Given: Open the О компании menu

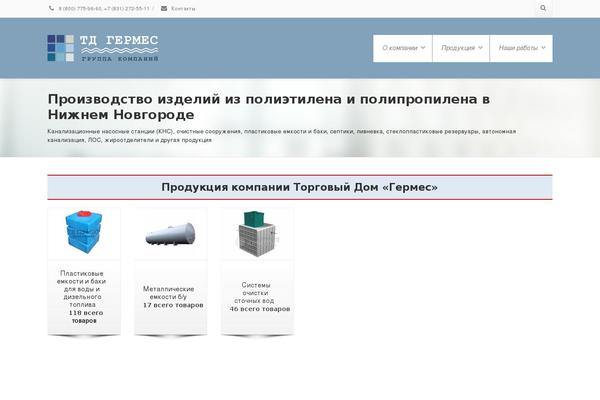Looking at the screenshot, I should pos(403,48).
